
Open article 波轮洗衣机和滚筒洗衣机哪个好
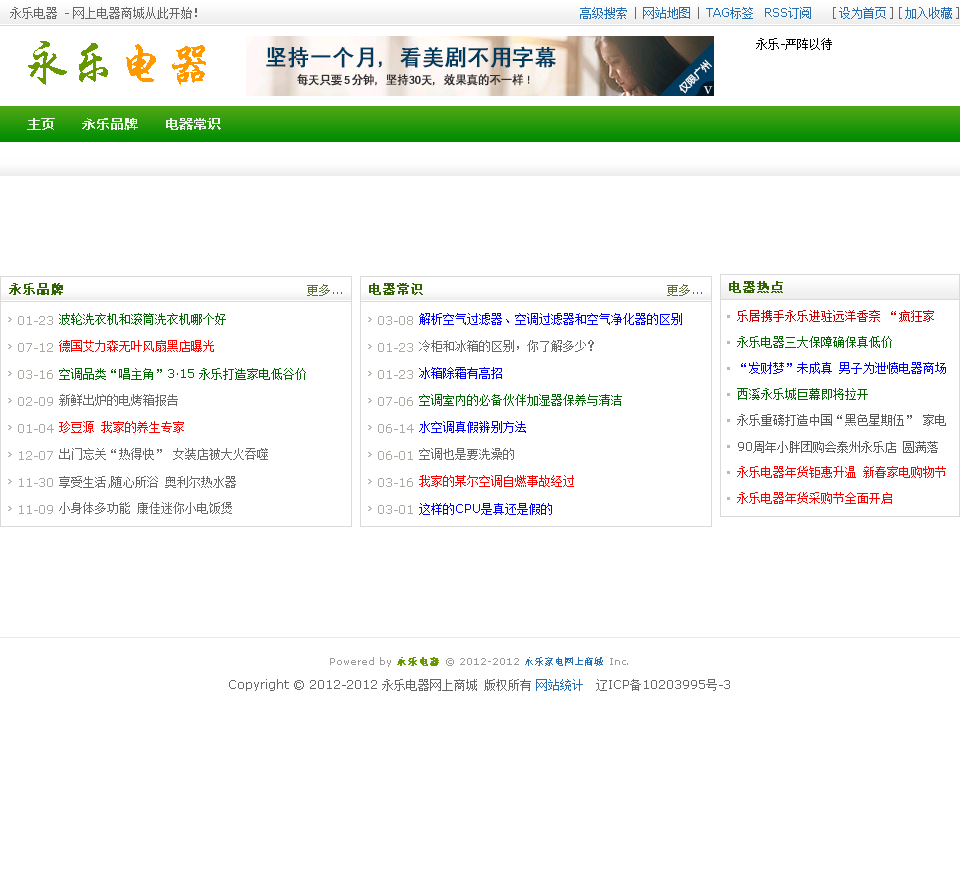click(142, 319)
